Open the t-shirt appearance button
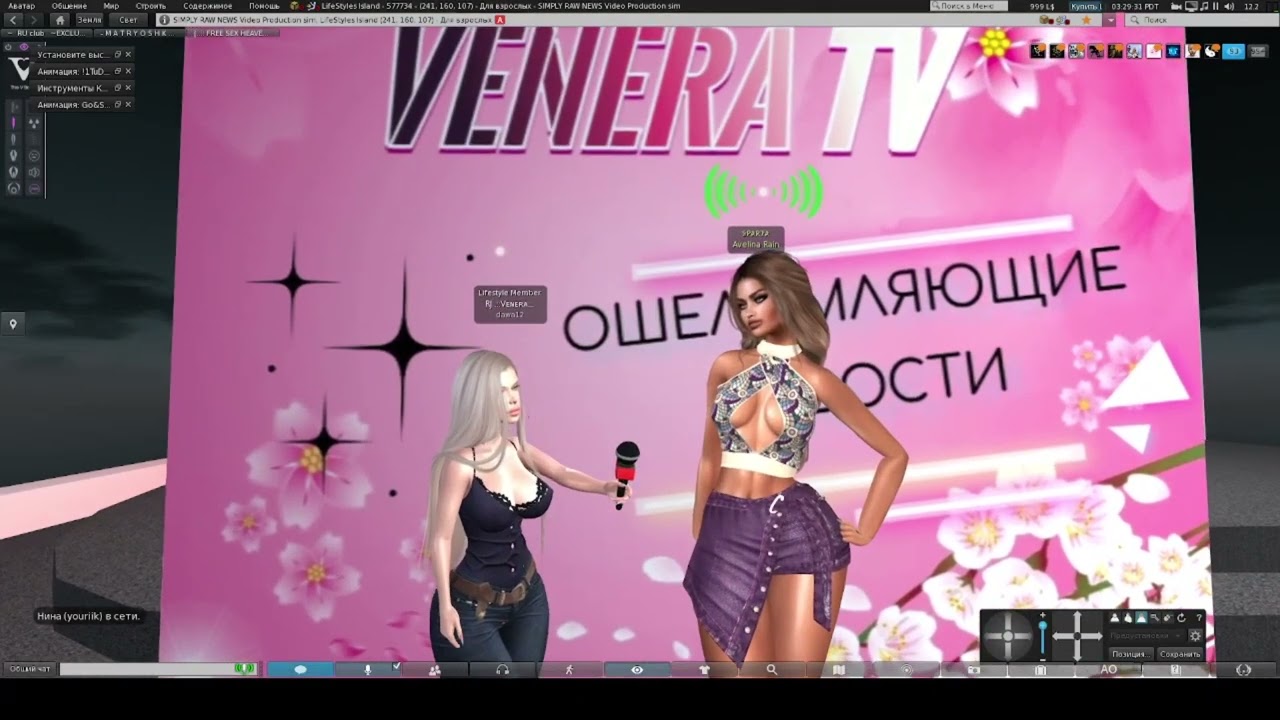Image resolution: width=1280 pixels, height=720 pixels. tap(704, 670)
